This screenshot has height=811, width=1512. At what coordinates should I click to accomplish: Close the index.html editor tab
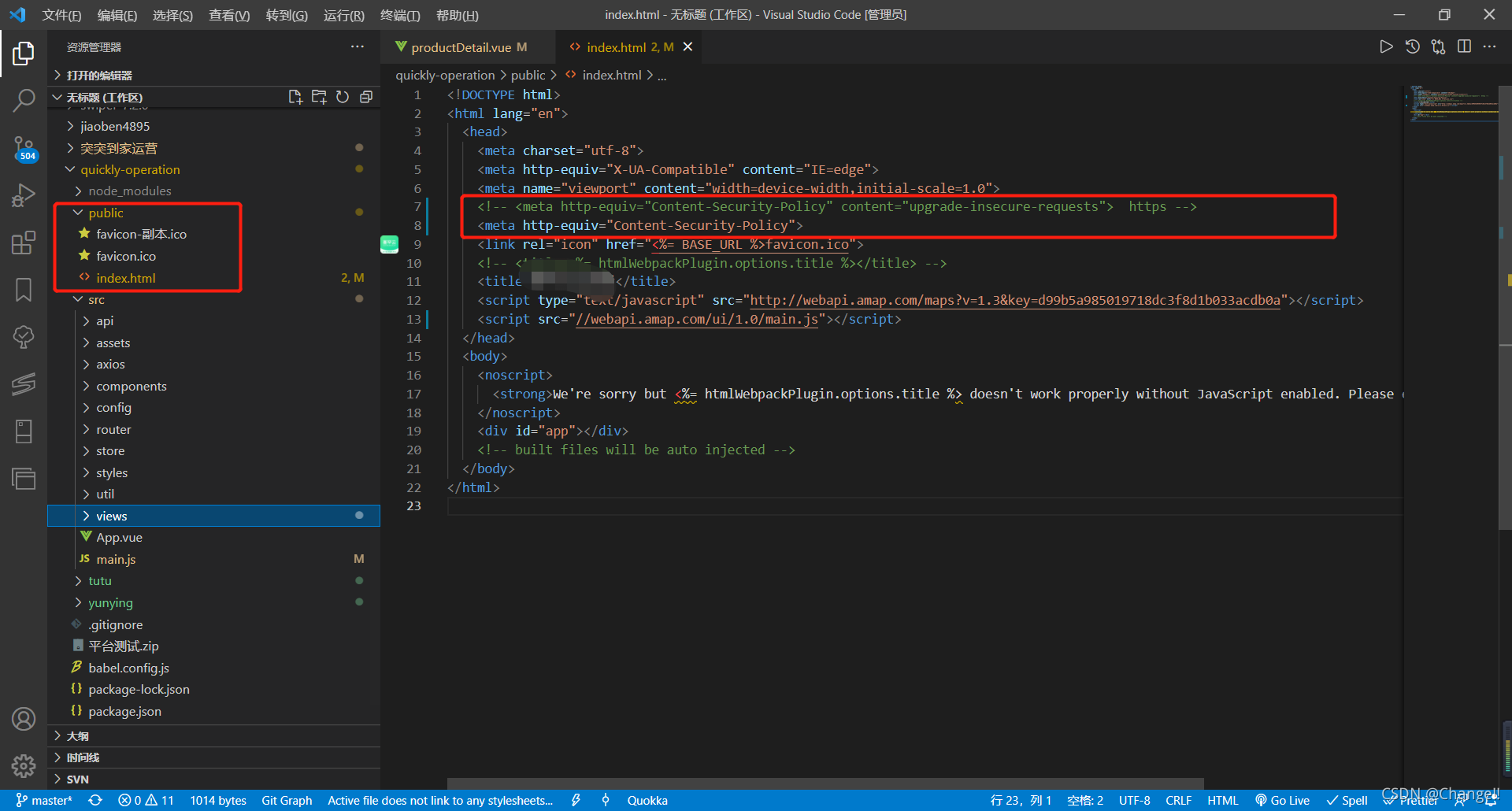pyautogui.click(x=687, y=47)
